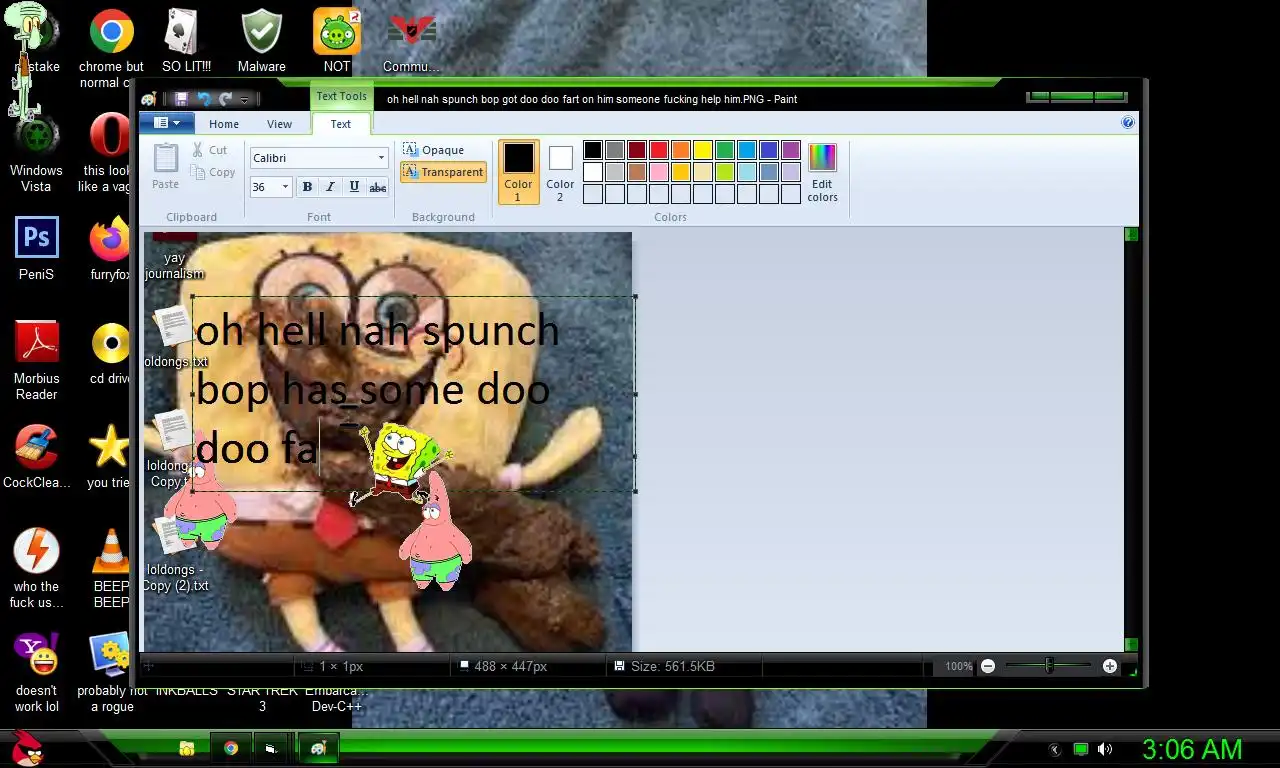Image resolution: width=1280 pixels, height=768 pixels.
Task: Pick the red palette swatch
Action: [x=659, y=150]
